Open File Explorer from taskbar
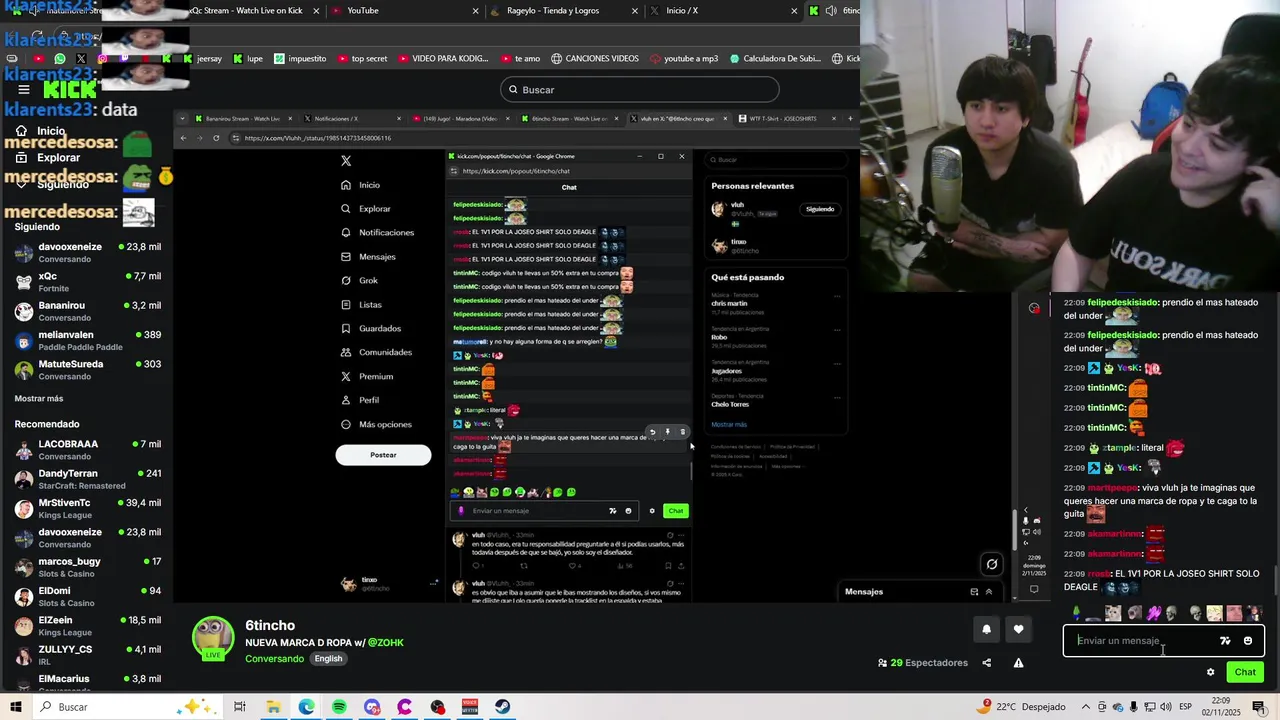1280x720 pixels. coord(273,707)
